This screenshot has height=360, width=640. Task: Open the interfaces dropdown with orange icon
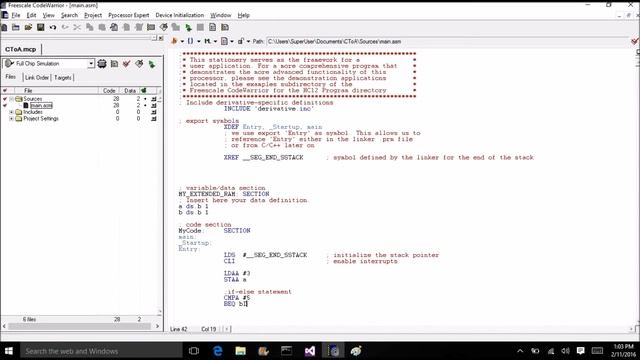pyautogui.click(x=177, y=41)
